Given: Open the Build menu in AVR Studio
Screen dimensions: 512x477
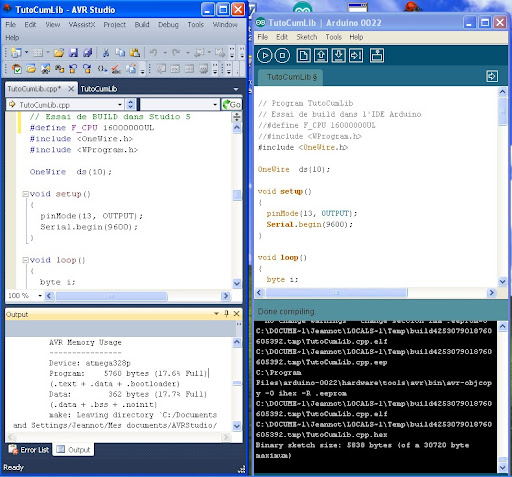Looking at the screenshot, I should tap(142, 25).
